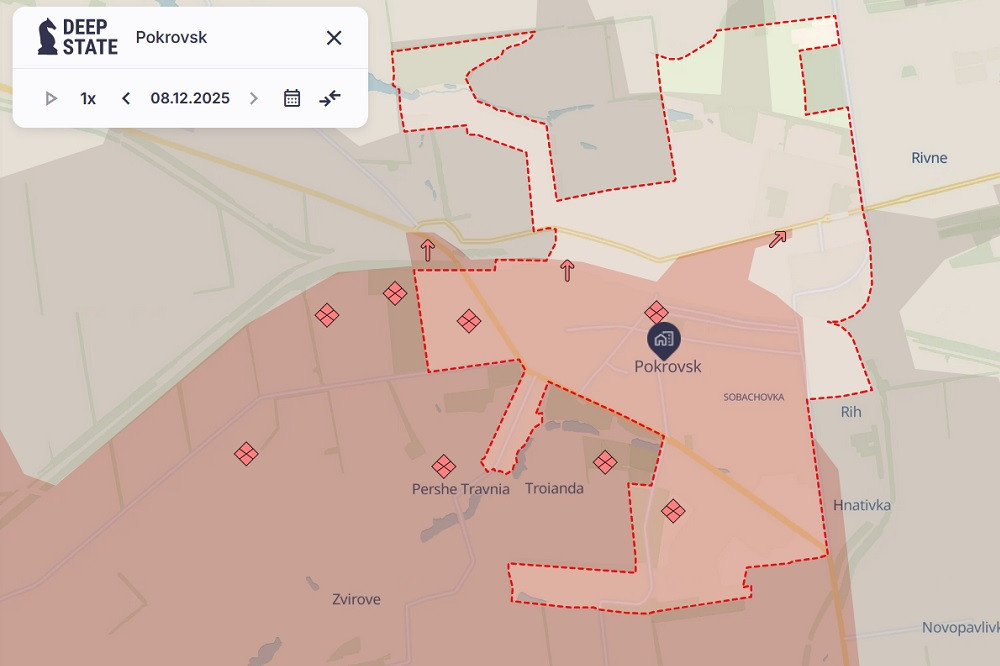Select the Hnativka settlement label
This screenshot has height=666, width=1000.
pos(861,506)
